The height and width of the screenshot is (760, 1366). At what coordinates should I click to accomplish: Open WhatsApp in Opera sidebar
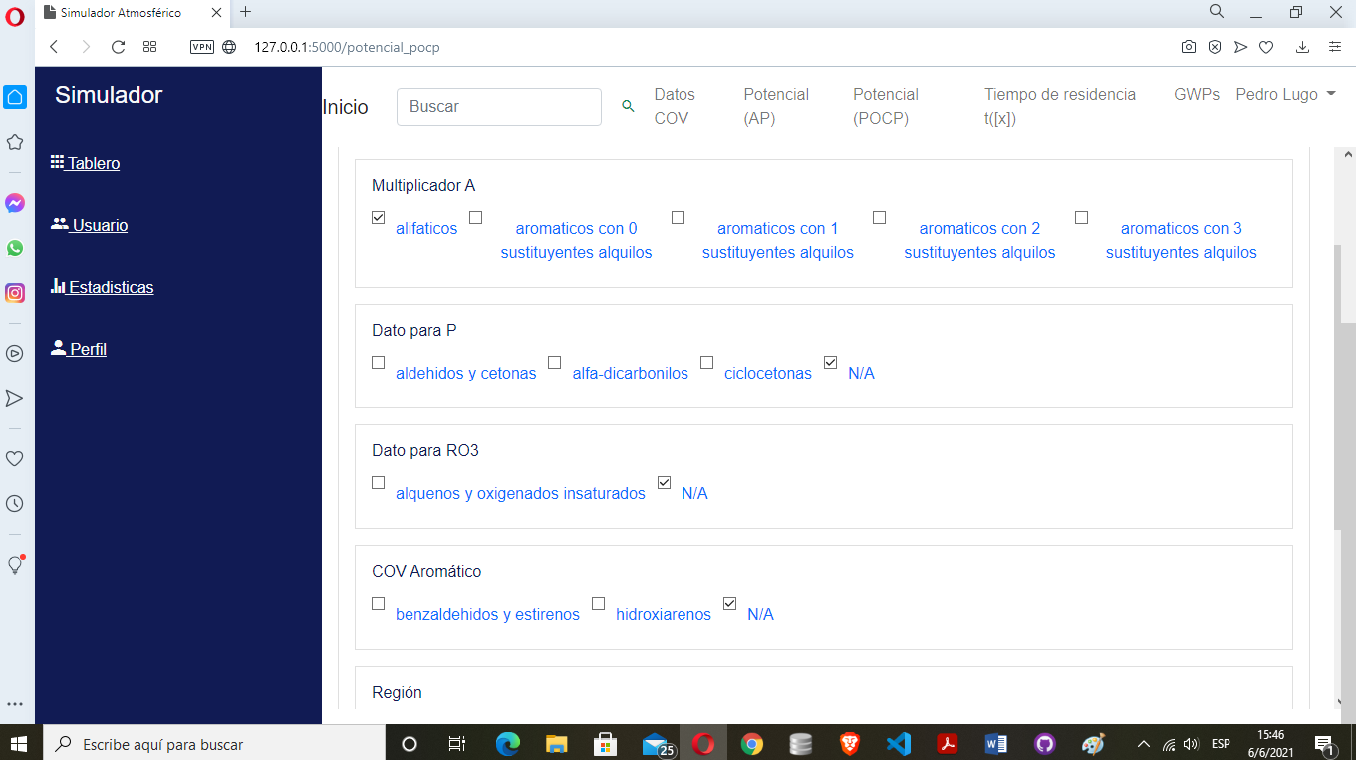coord(15,248)
